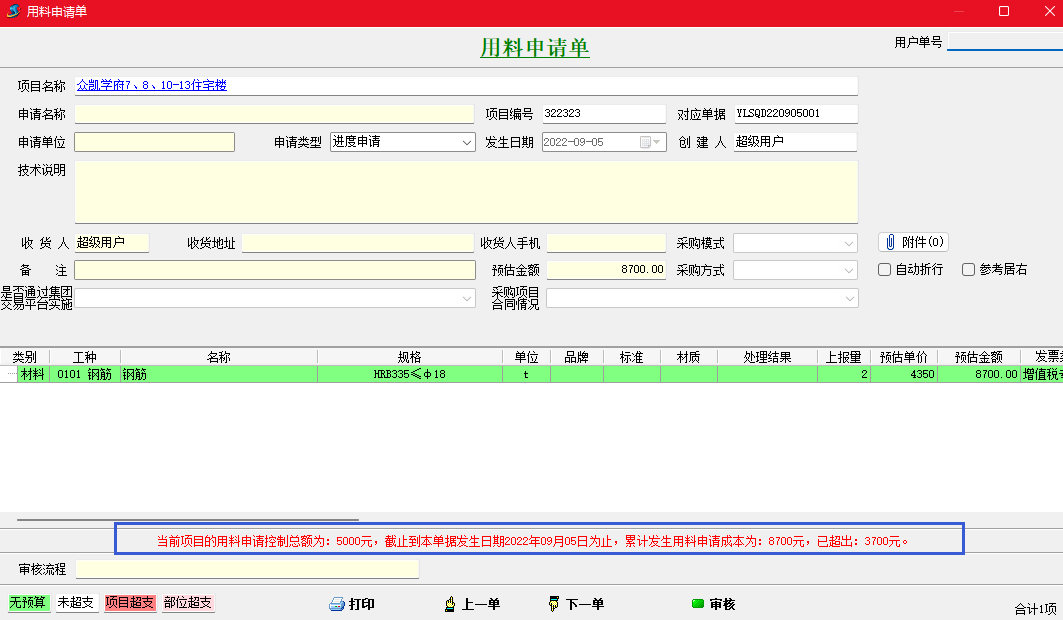Go to next record with 下一单
This screenshot has width=1063, height=620.
coord(554,604)
